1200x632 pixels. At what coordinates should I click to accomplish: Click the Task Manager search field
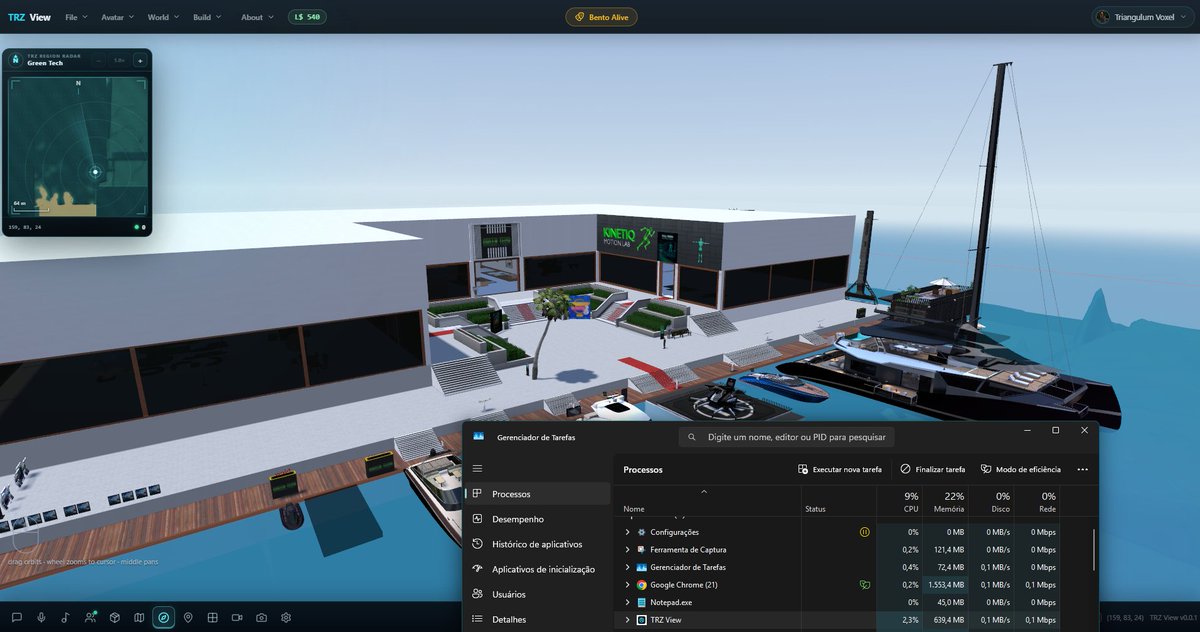[786, 437]
